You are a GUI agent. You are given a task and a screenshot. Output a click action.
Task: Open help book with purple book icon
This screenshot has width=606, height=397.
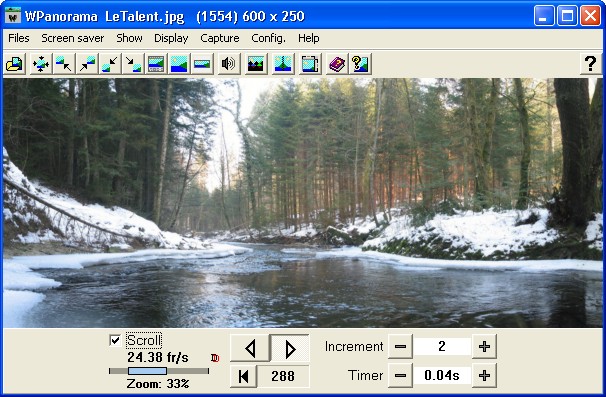337,64
